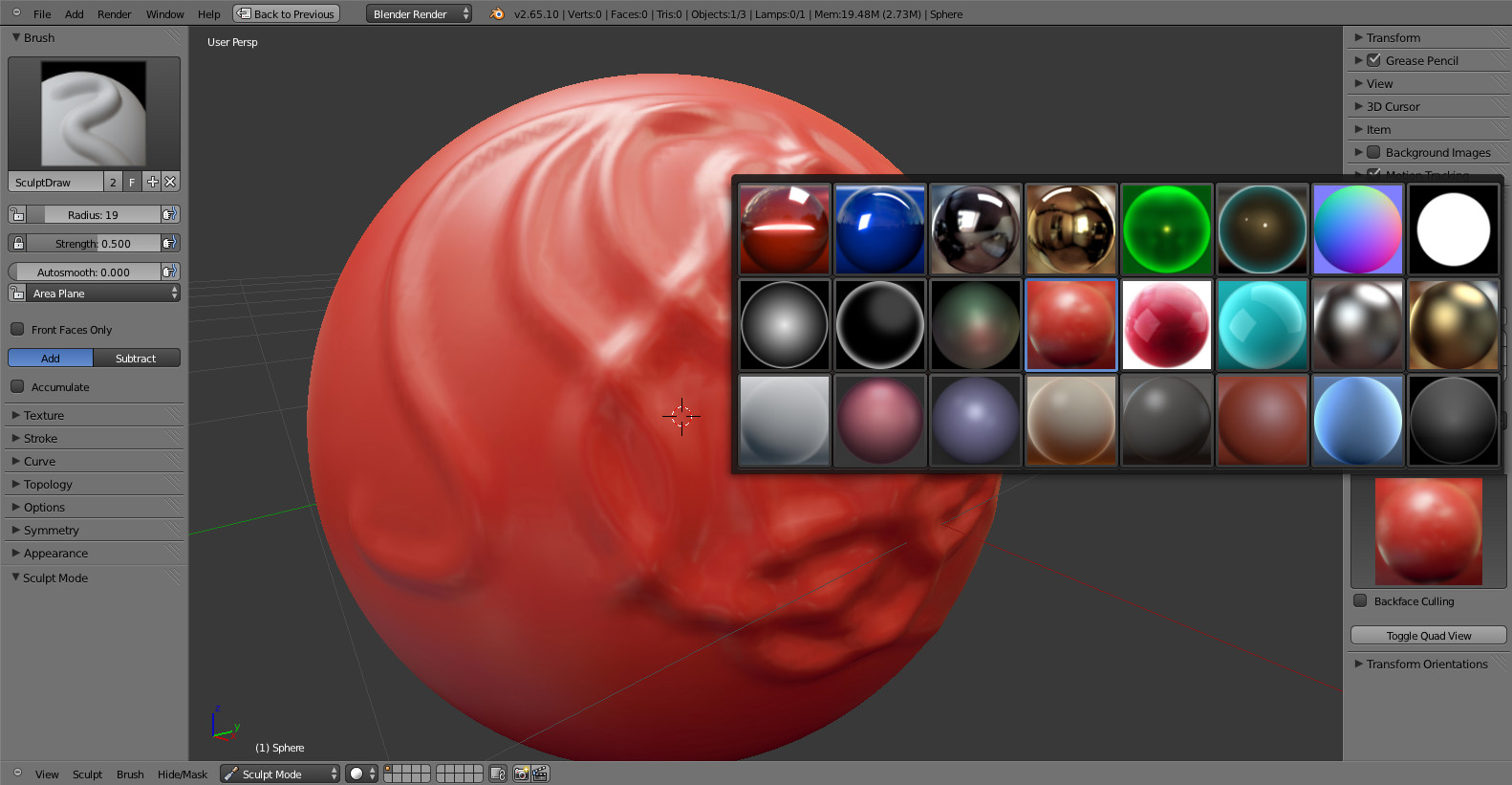Open the File menu
Screen dimensions: 1512x785
(x=42, y=13)
